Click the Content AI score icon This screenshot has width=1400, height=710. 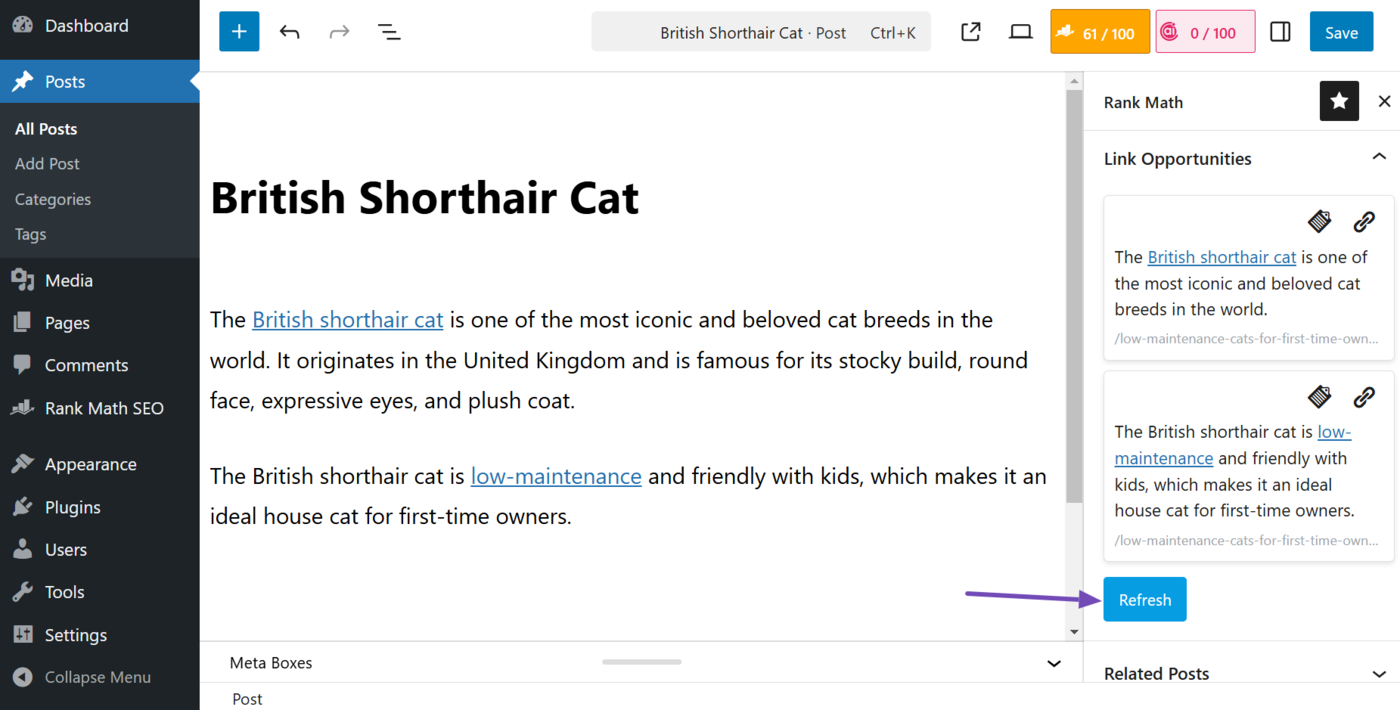[1205, 31]
